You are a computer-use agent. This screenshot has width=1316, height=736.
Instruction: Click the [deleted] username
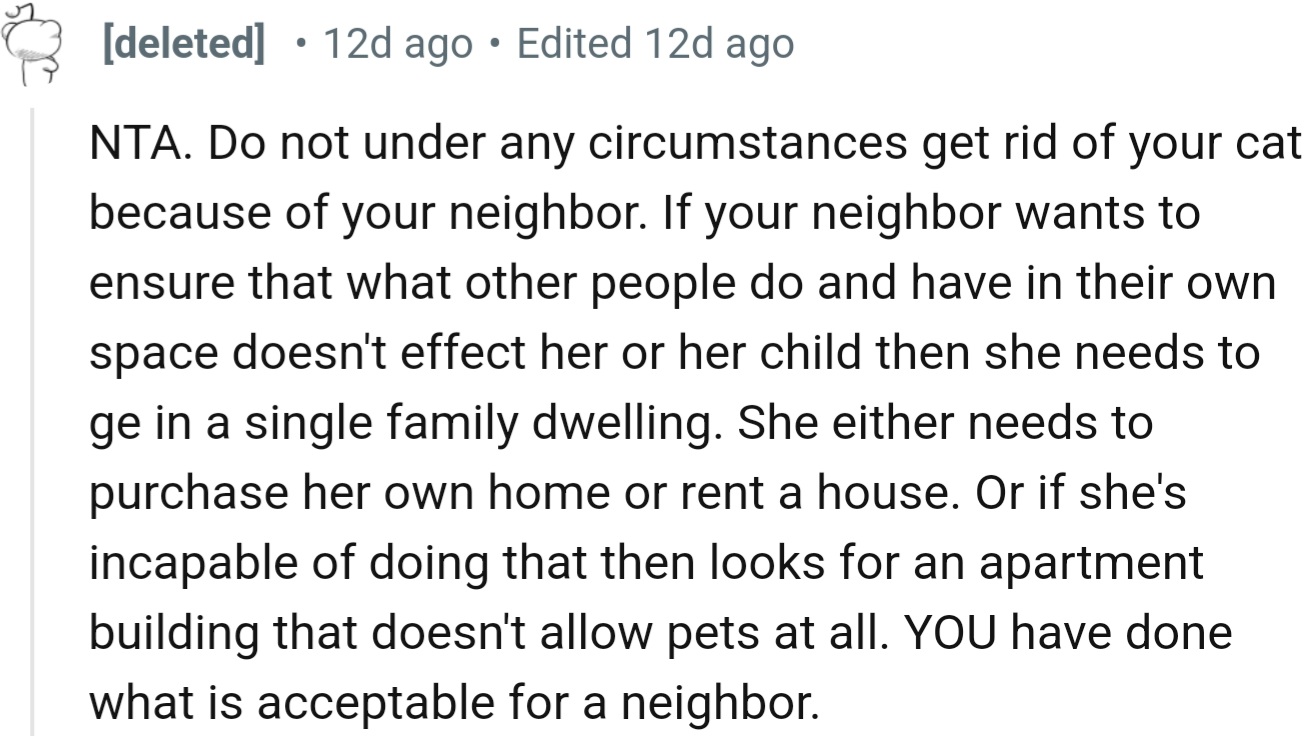[x=183, y=44]
